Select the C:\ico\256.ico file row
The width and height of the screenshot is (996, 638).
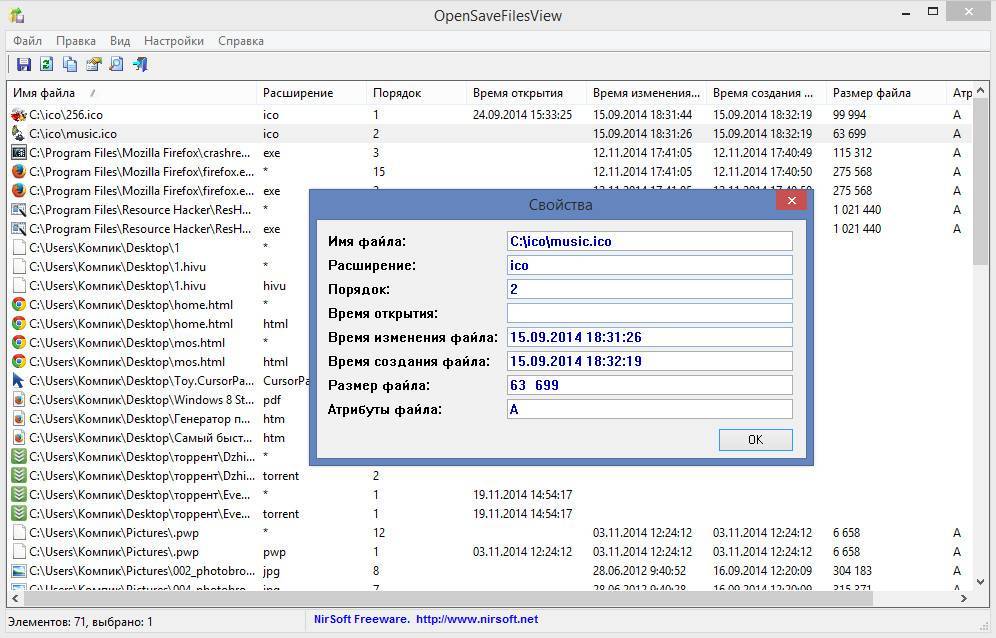point(66,115)
